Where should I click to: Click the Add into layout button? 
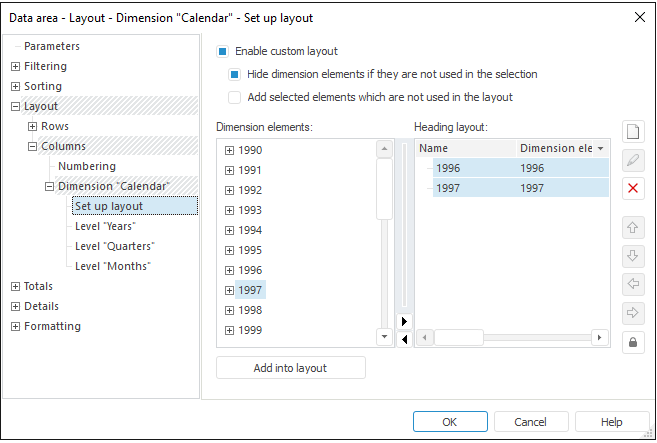click(290, 368)
